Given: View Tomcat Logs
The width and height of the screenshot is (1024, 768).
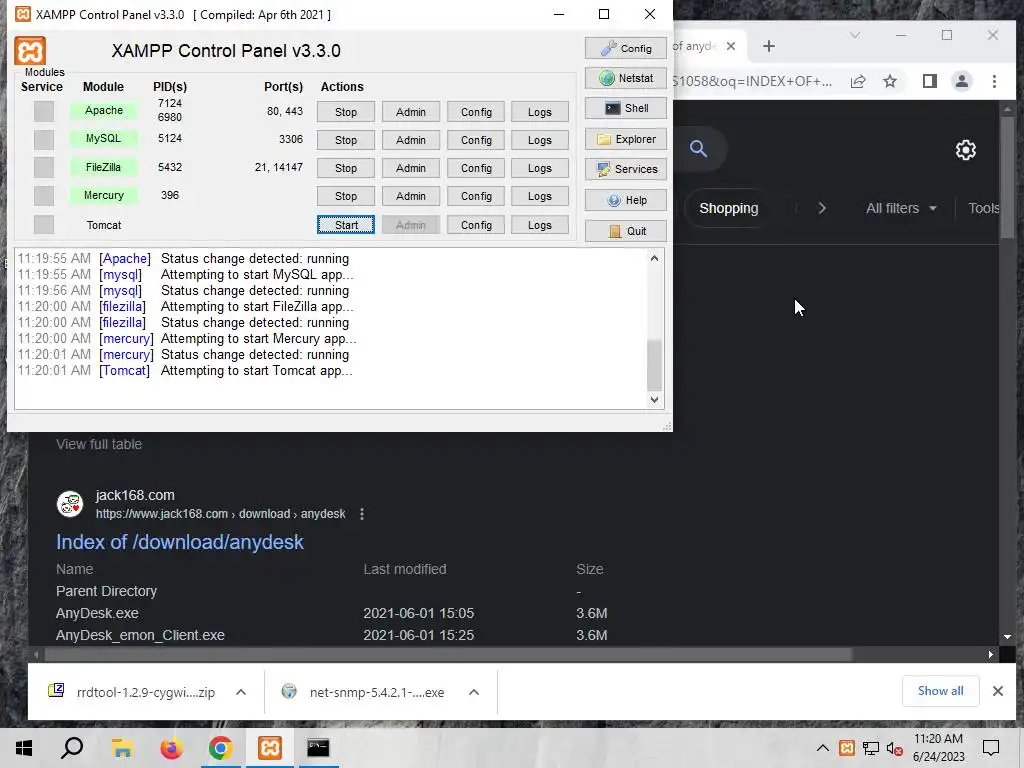Looking at the screenshot, I should (539, 225).
